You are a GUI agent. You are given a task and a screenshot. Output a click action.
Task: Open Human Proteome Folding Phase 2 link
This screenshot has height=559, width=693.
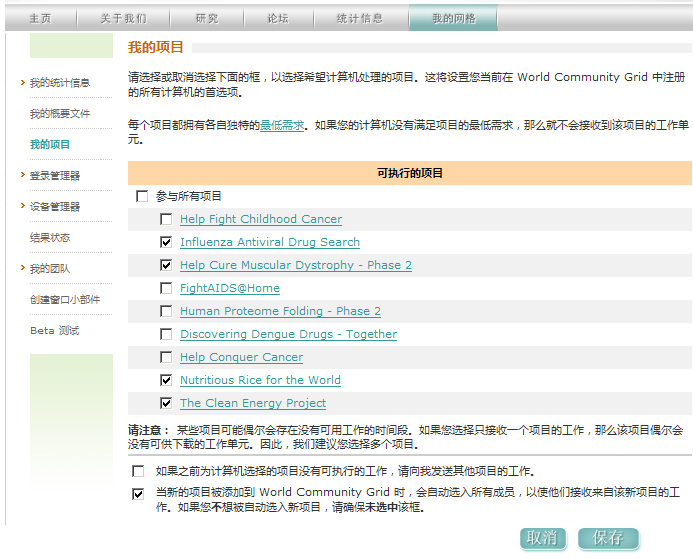click(x=280, y=311)
